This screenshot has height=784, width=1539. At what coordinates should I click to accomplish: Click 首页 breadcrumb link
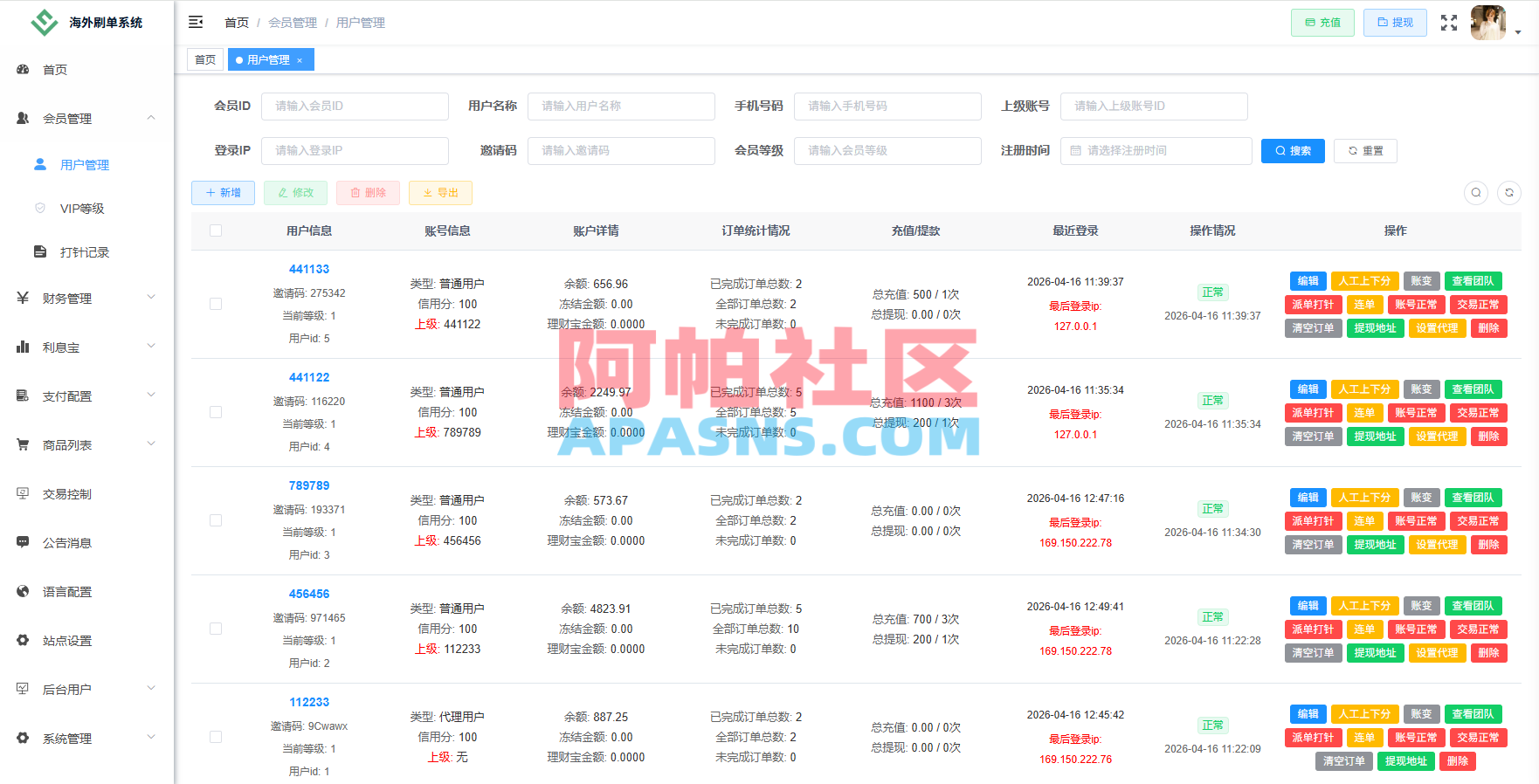tap(237, 23)
